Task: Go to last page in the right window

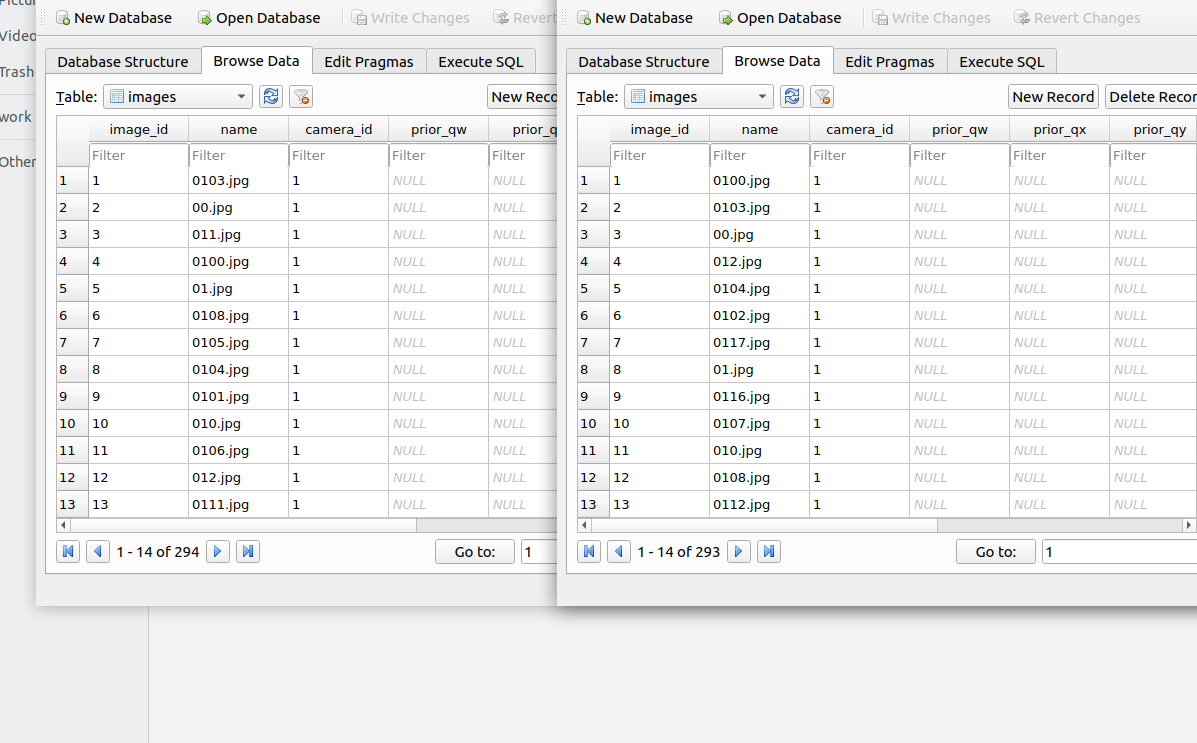Action: point(769,551)
